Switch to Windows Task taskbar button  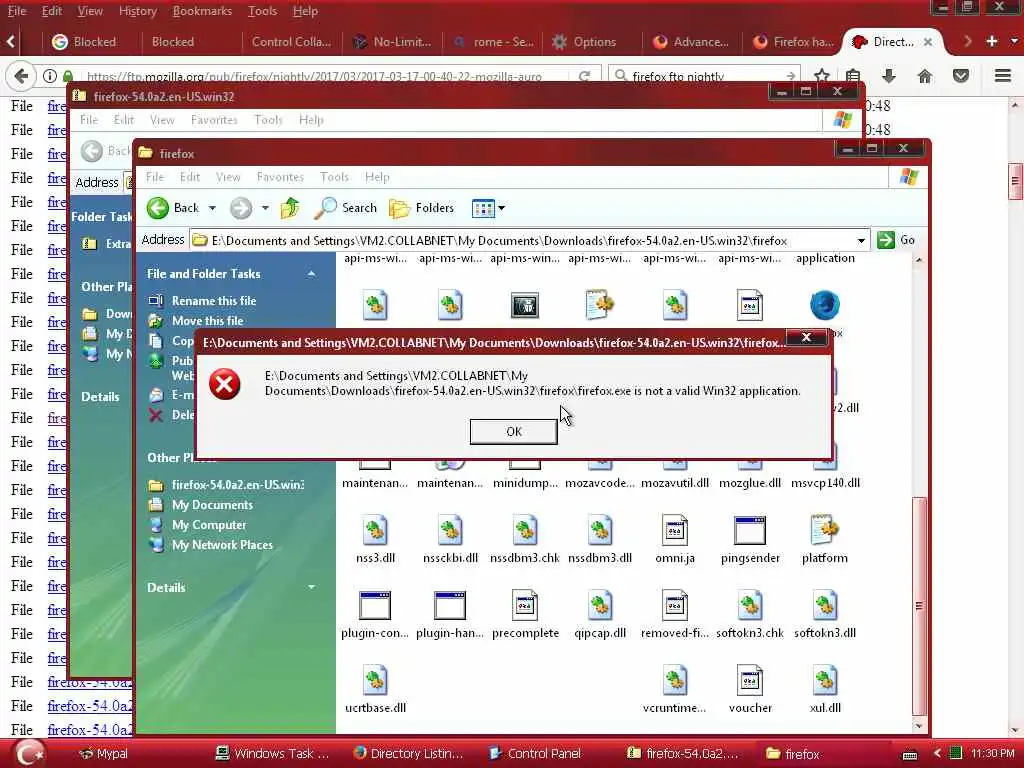pos(273,753)
